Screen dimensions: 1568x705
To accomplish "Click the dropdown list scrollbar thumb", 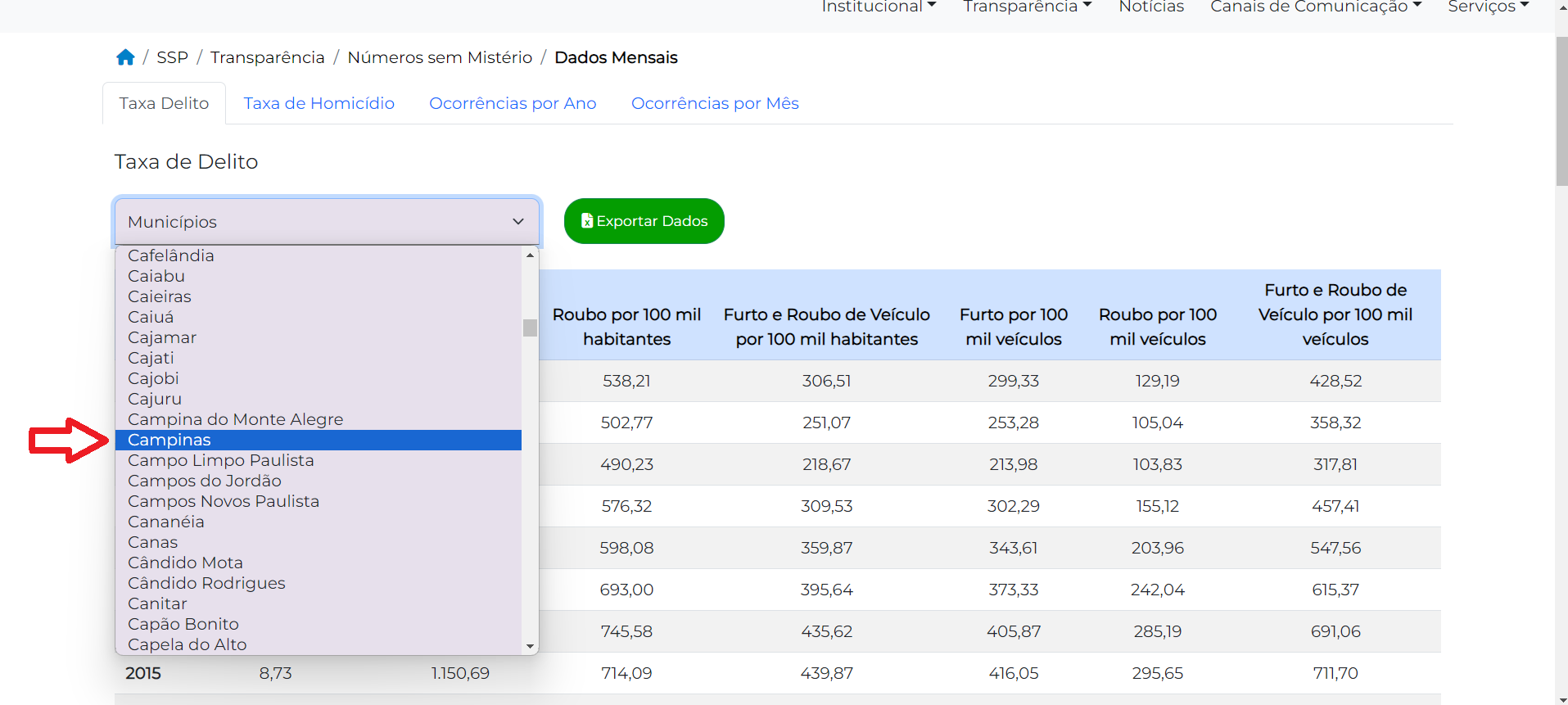I will pos(530,328).
